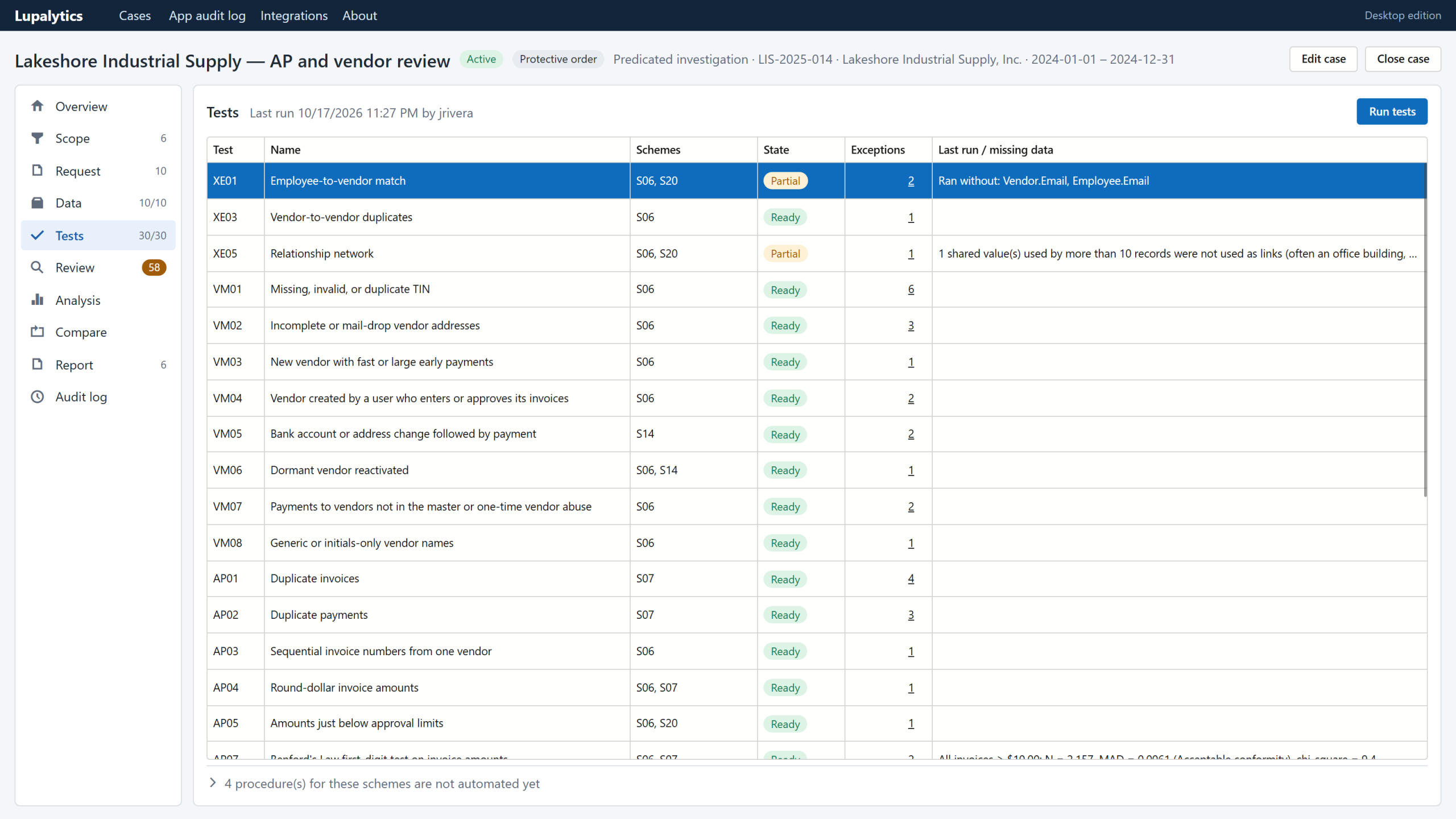Click the Report page icon
This screenshot has width=1456, height=819.
click(37, 365)
